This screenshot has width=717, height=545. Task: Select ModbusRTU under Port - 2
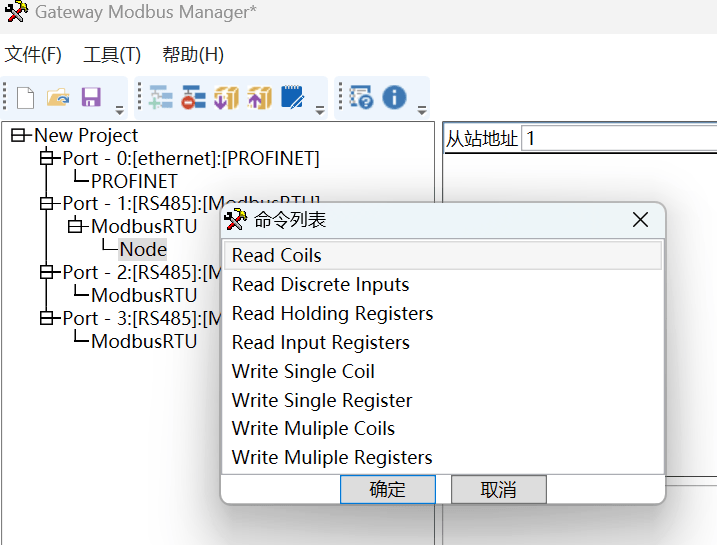pos(144,295)
